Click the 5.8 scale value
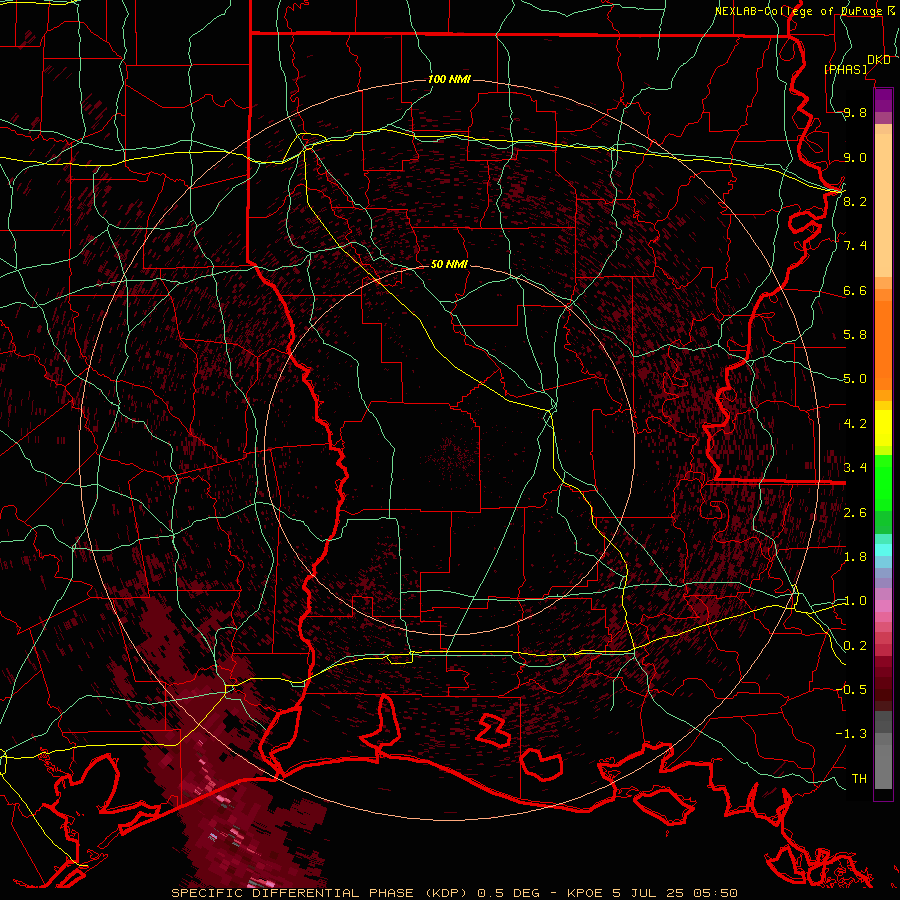900x900 pixels. (855, 335)
